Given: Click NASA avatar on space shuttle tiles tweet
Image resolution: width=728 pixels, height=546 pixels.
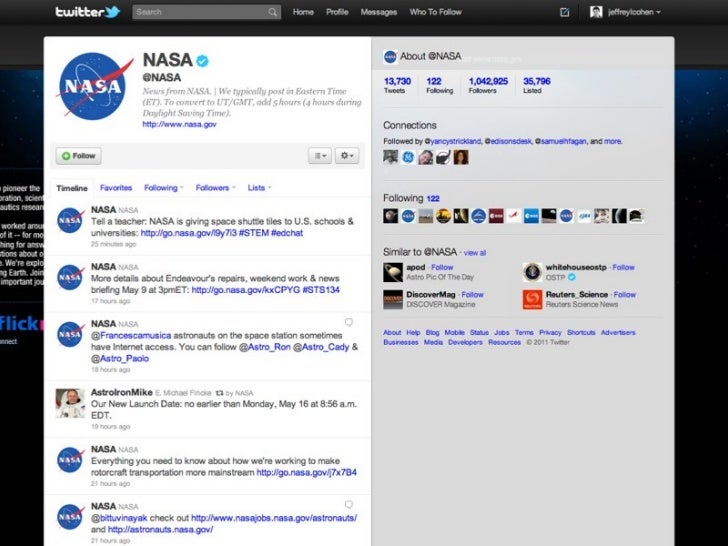Looking at the screenshot, I should (x=70, y=221).
